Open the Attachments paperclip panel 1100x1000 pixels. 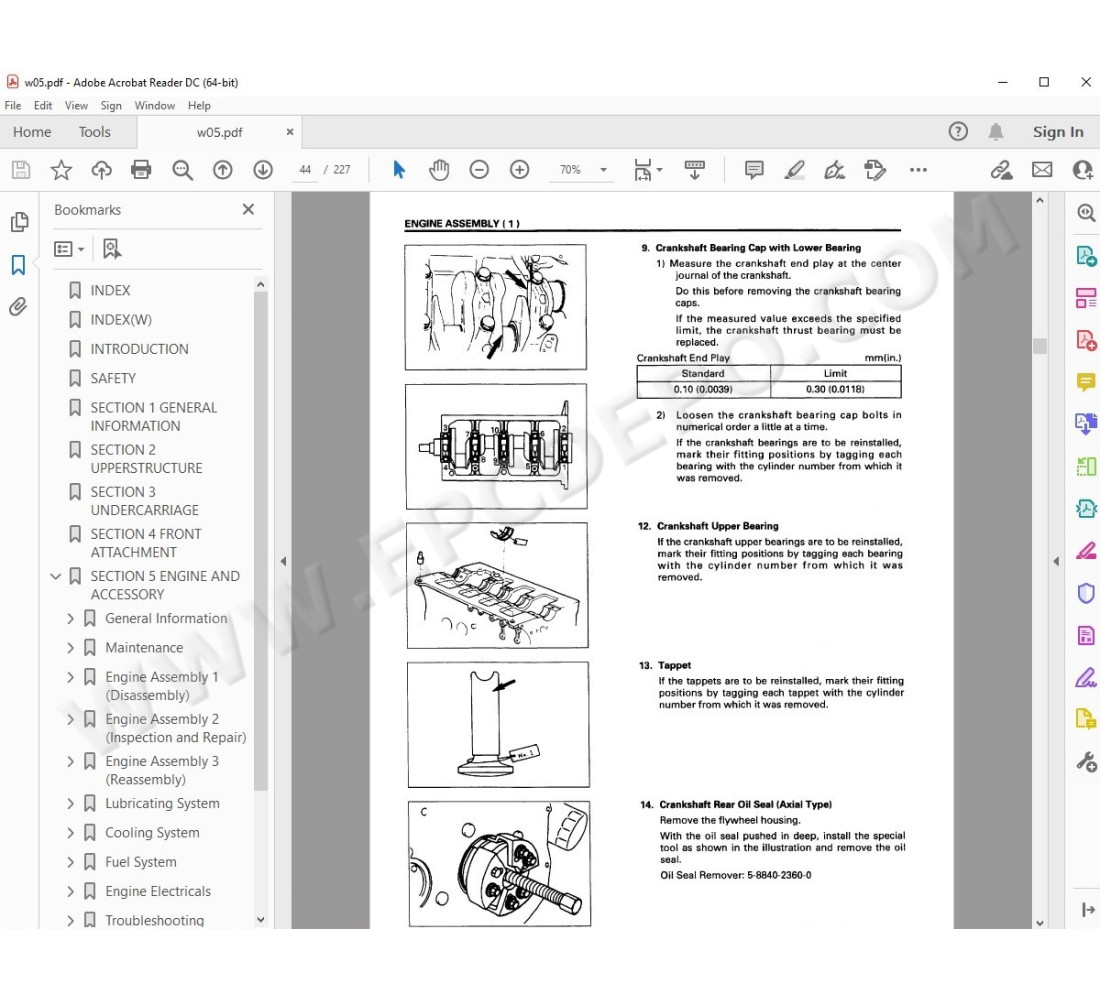[18, 307]
